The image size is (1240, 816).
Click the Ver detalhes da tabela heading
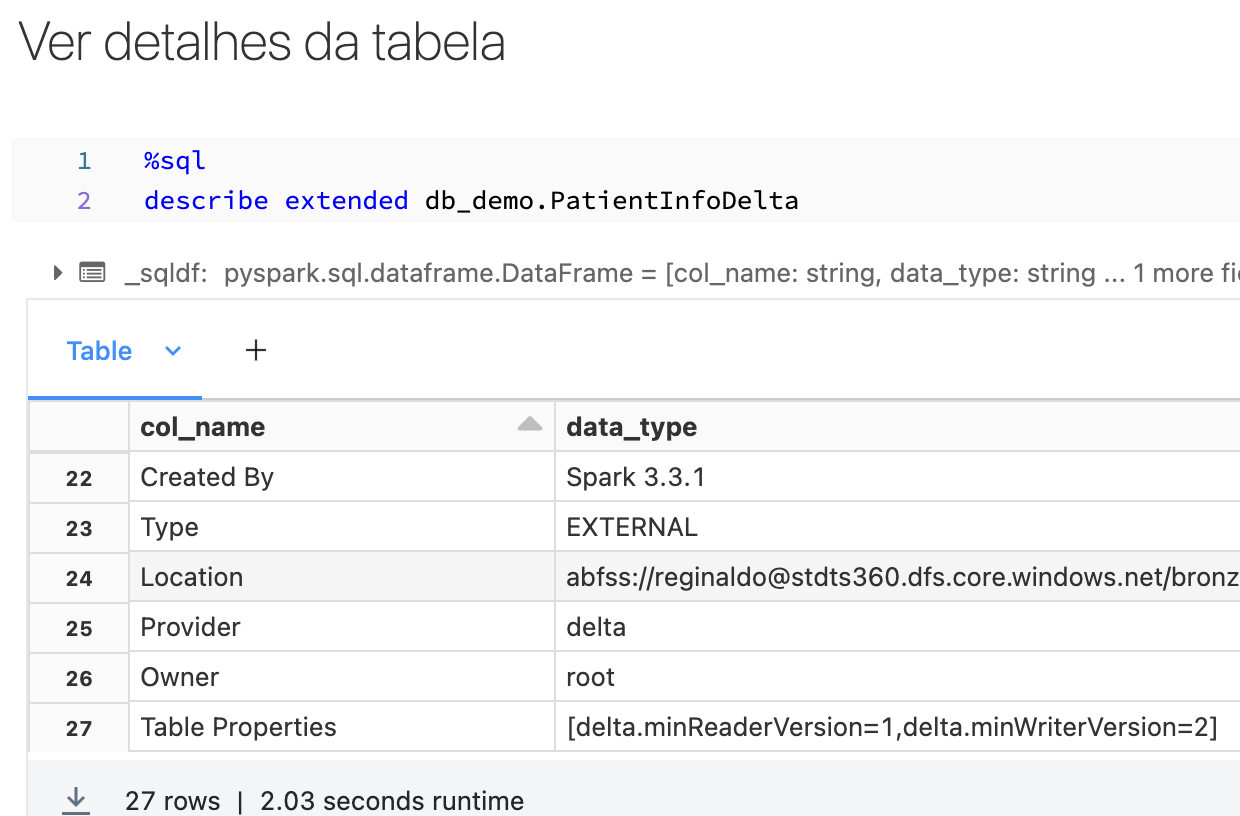262,42
